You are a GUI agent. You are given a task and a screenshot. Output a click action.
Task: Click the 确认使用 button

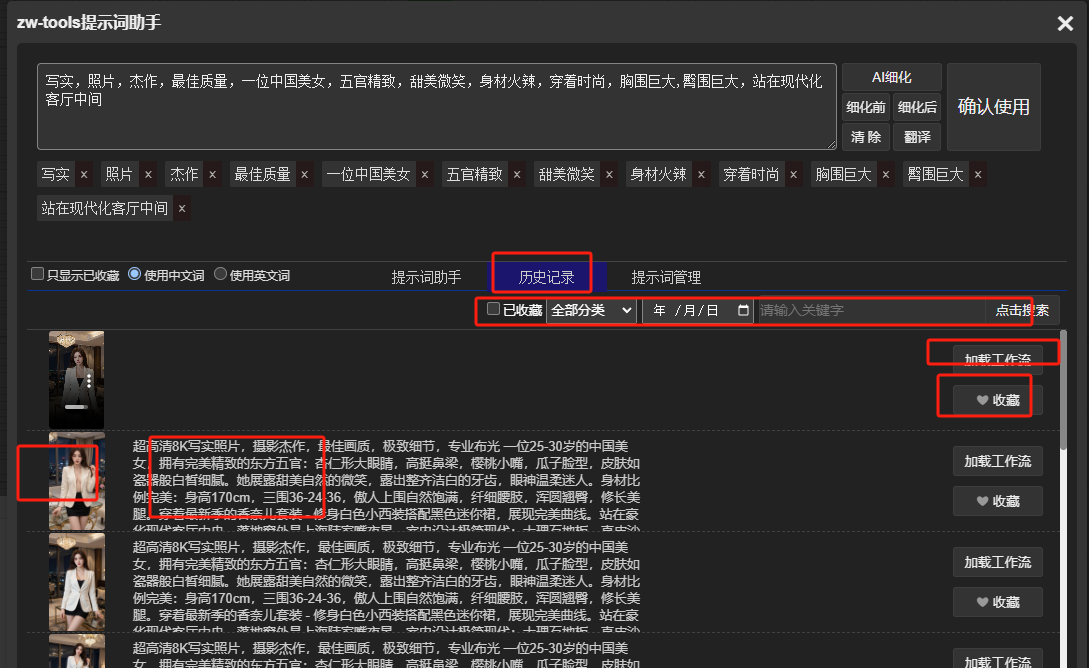993,107
